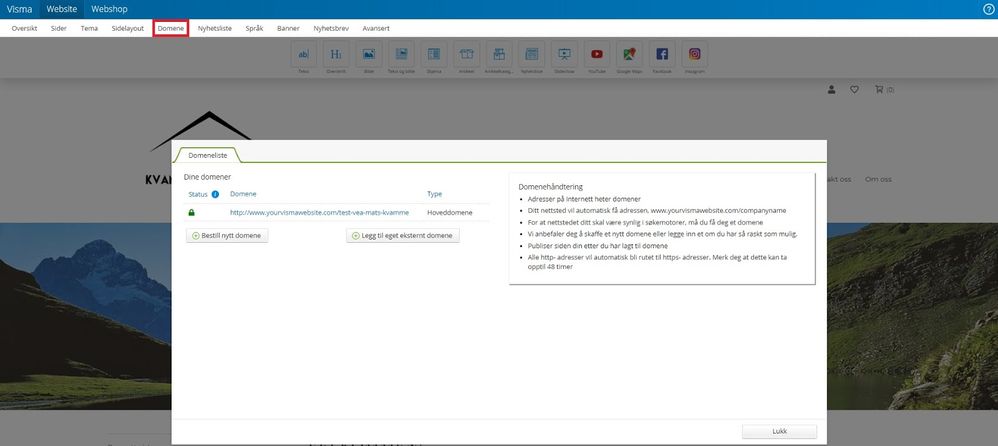The width and height of the screenshot is (998, 446).
Task: Select the Artikkelkategori widget icon
Action: [499, 54]
